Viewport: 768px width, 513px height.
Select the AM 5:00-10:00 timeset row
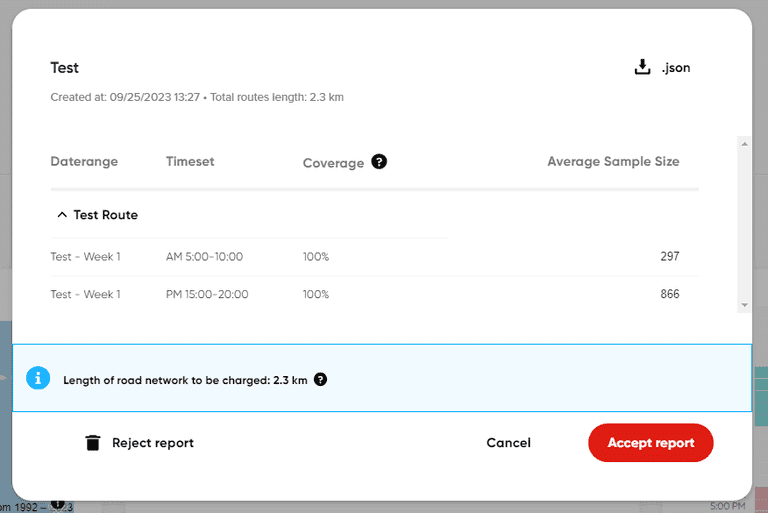[204, 257]
